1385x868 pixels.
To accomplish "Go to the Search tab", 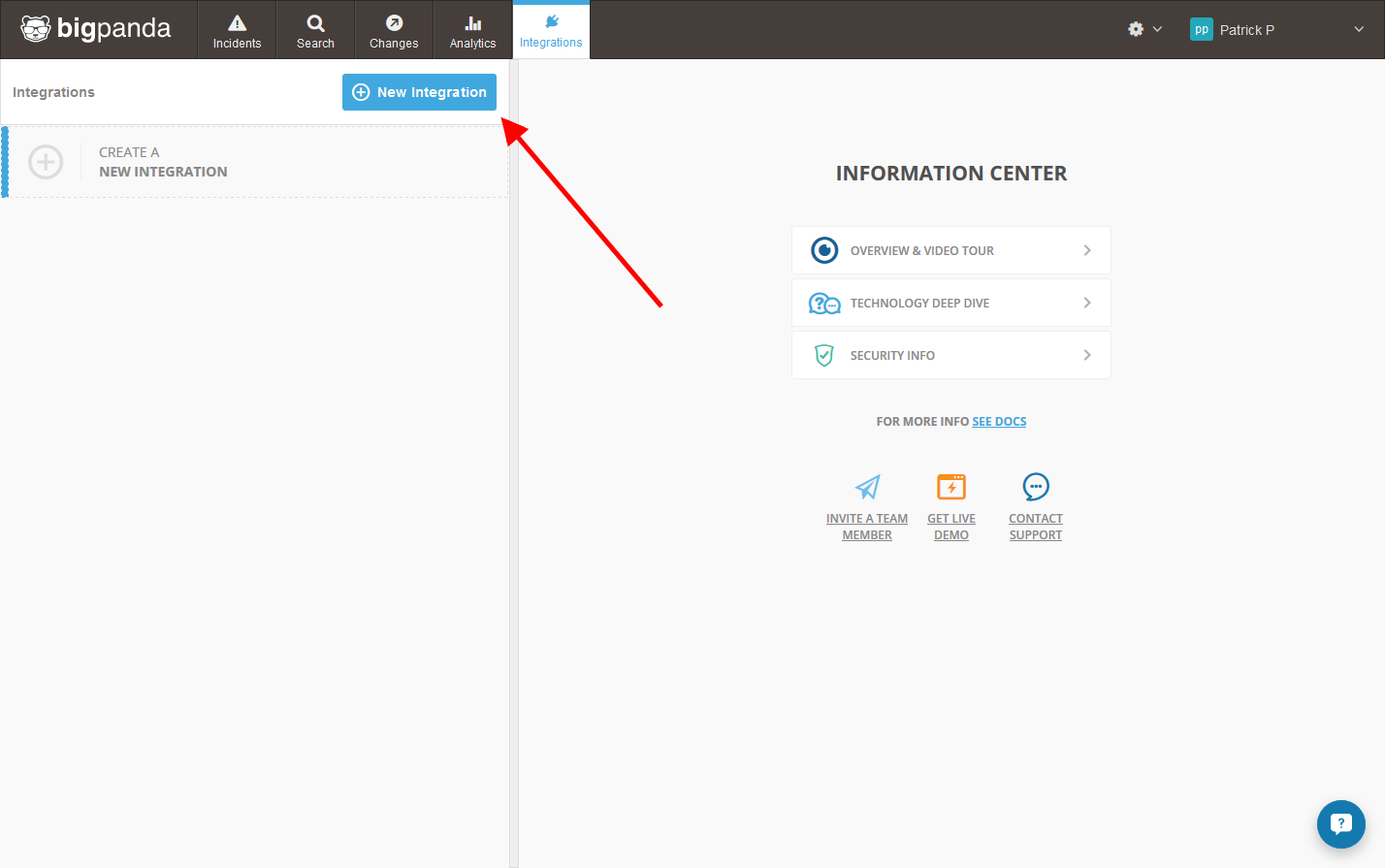I will click(315, 31).
